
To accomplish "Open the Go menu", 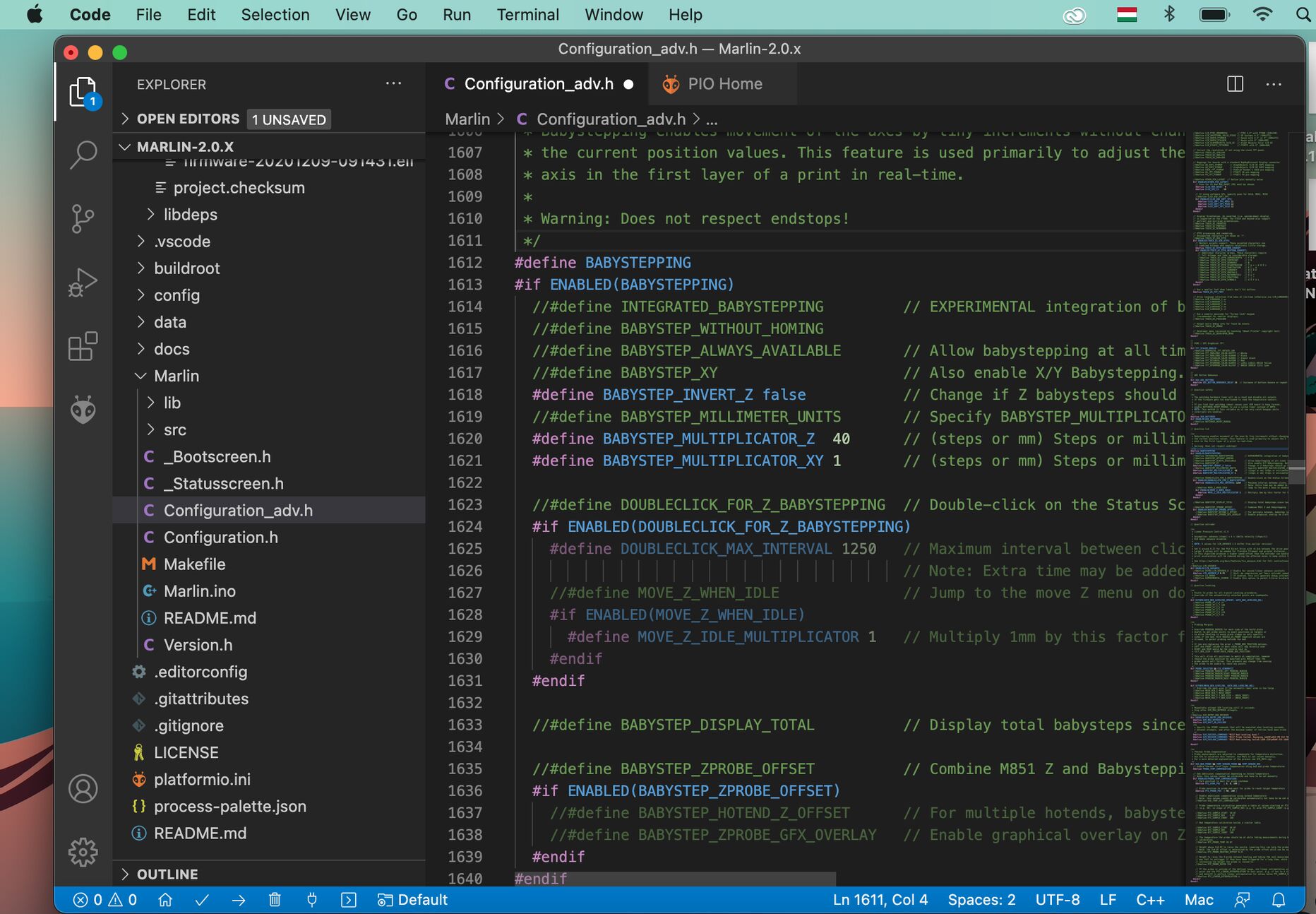I will click(407, 14).
